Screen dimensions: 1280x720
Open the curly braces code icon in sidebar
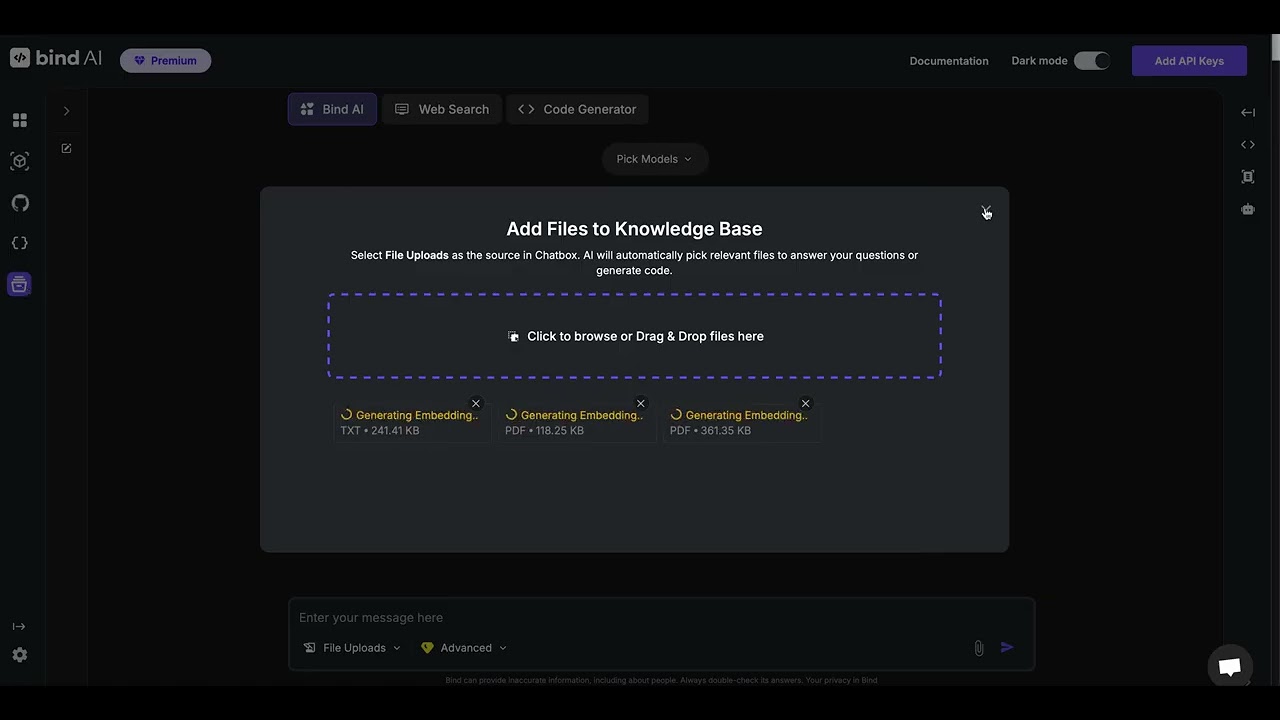(x=20, y=243)
